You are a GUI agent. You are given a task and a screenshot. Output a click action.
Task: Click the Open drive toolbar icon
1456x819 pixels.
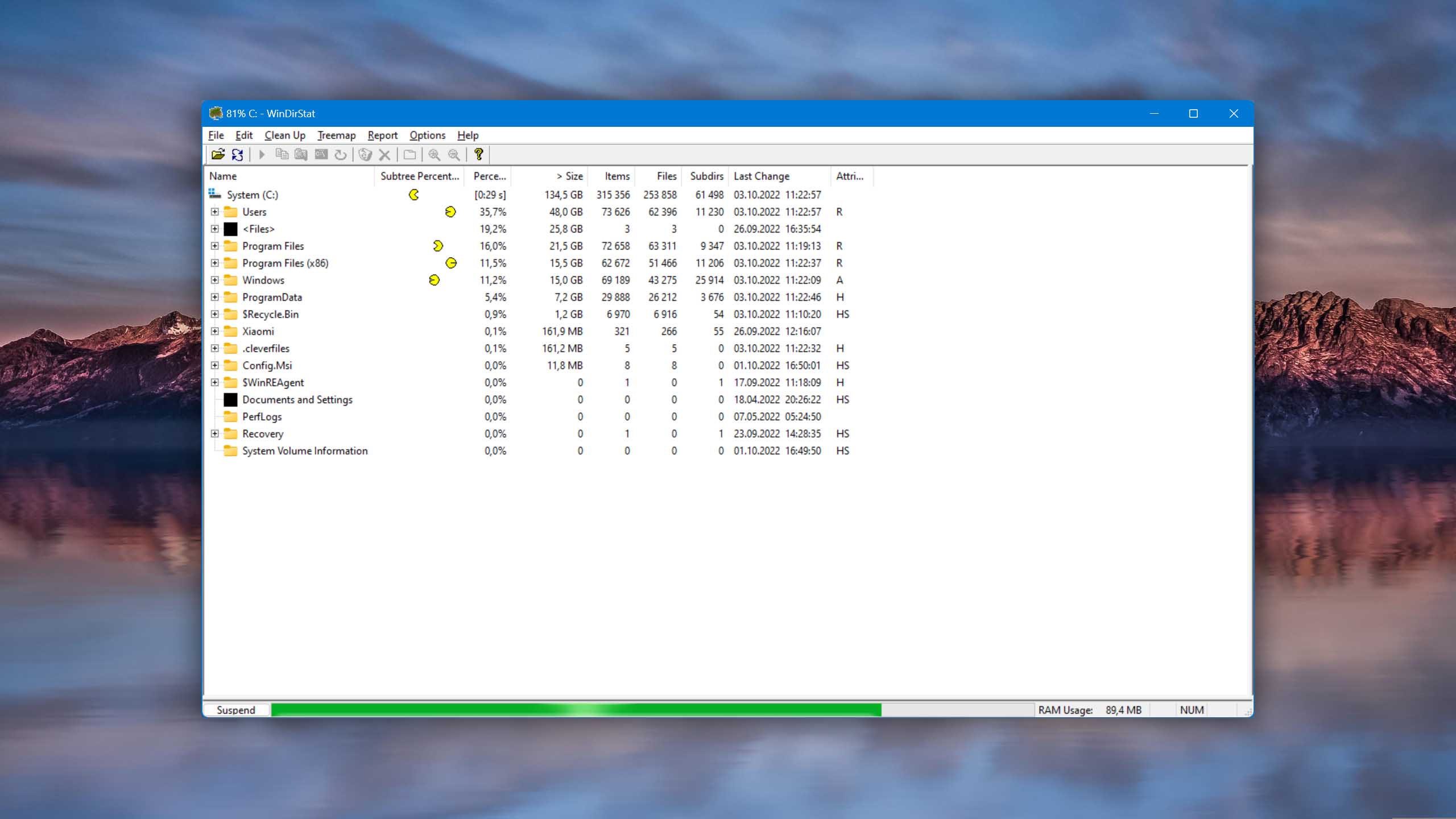point(218,154)
